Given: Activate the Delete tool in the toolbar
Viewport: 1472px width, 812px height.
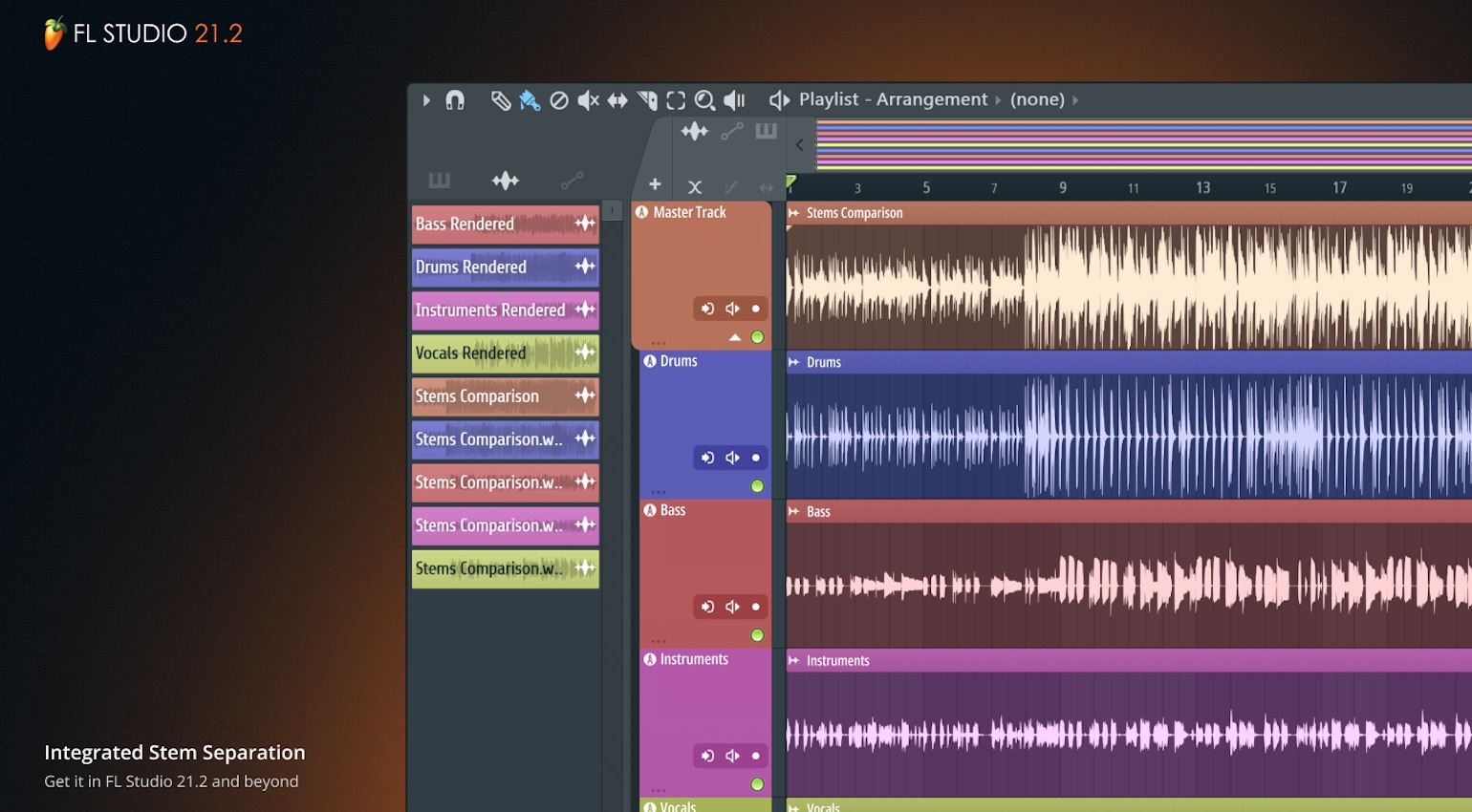Looking at the screenshot, I should [560, 99].
